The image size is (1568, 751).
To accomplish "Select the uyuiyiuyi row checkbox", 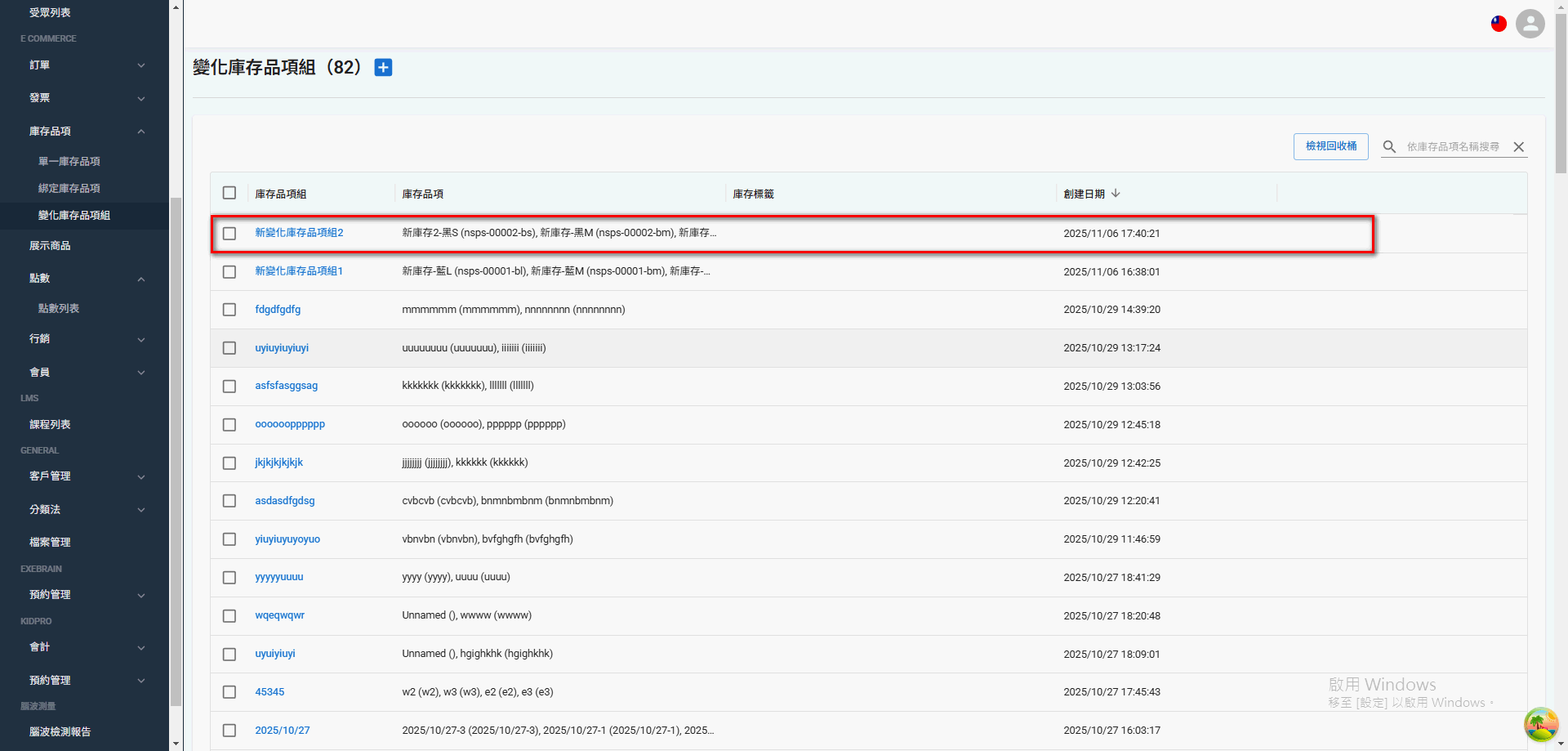I will click(229, 655).
